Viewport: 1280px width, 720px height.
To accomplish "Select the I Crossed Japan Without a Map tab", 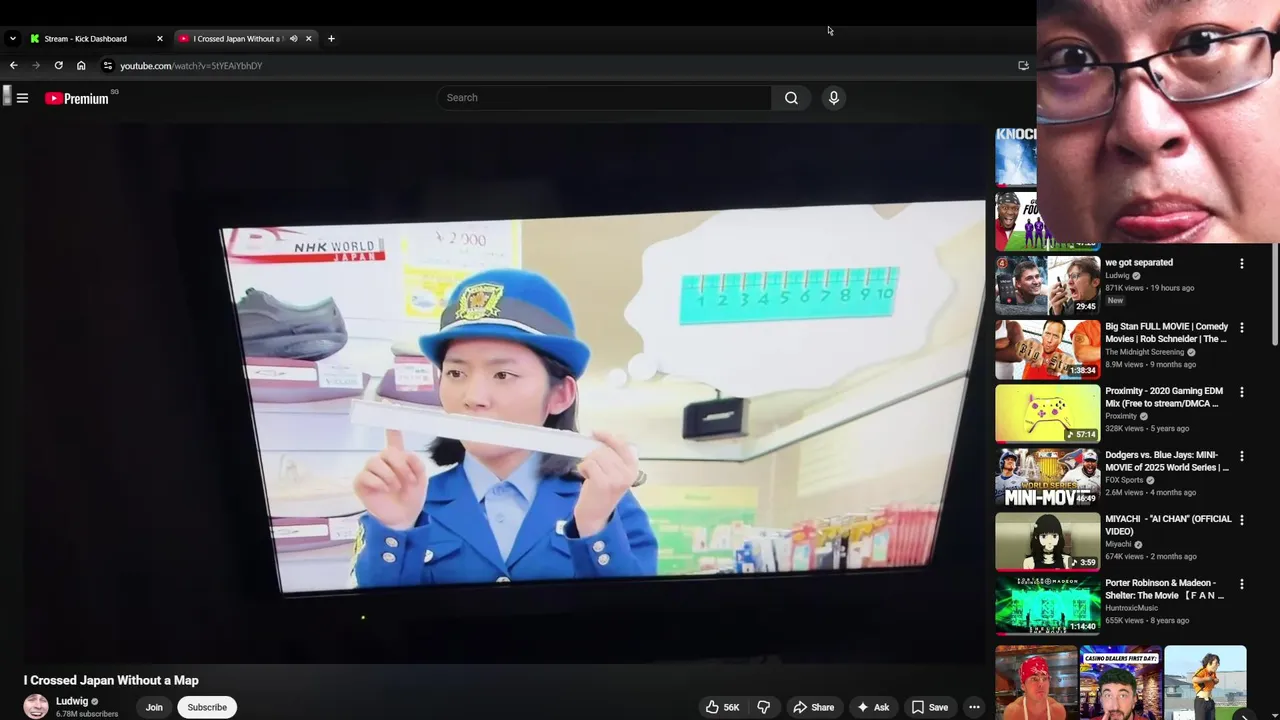I will click(237, 39).
